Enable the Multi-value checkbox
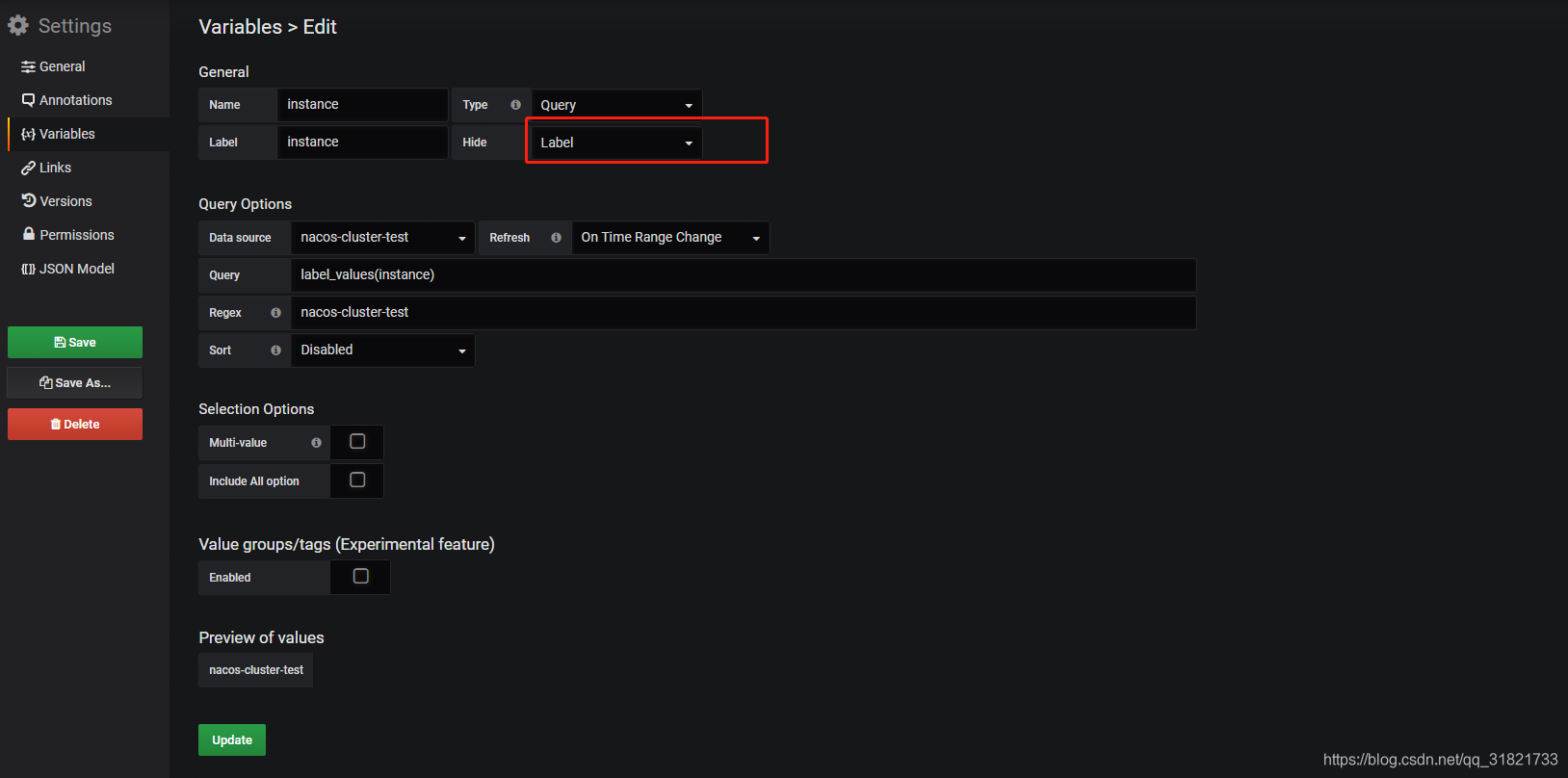1568x778 pixels. [357, 441]
